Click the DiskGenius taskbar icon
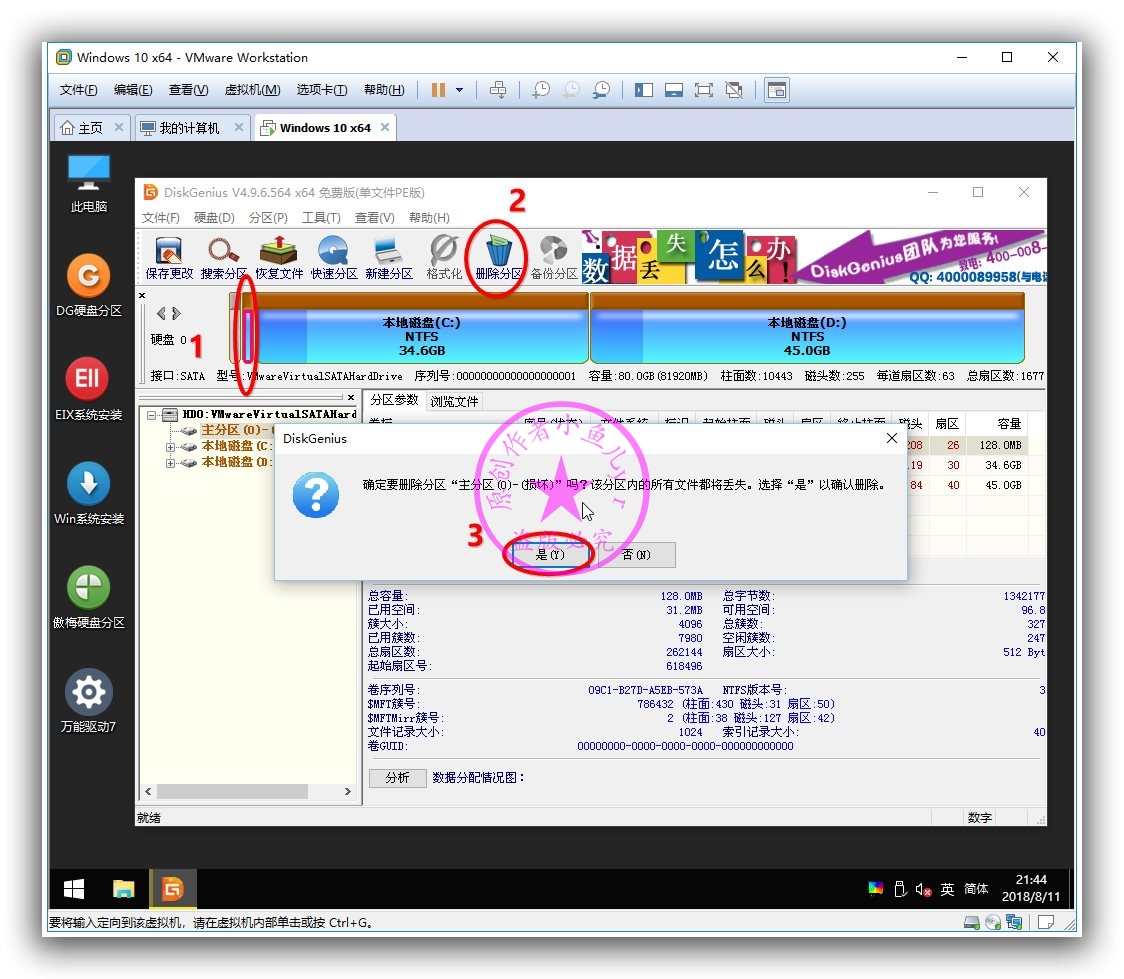The height and width of the screenshot is (979, 1124). (172, 889)
